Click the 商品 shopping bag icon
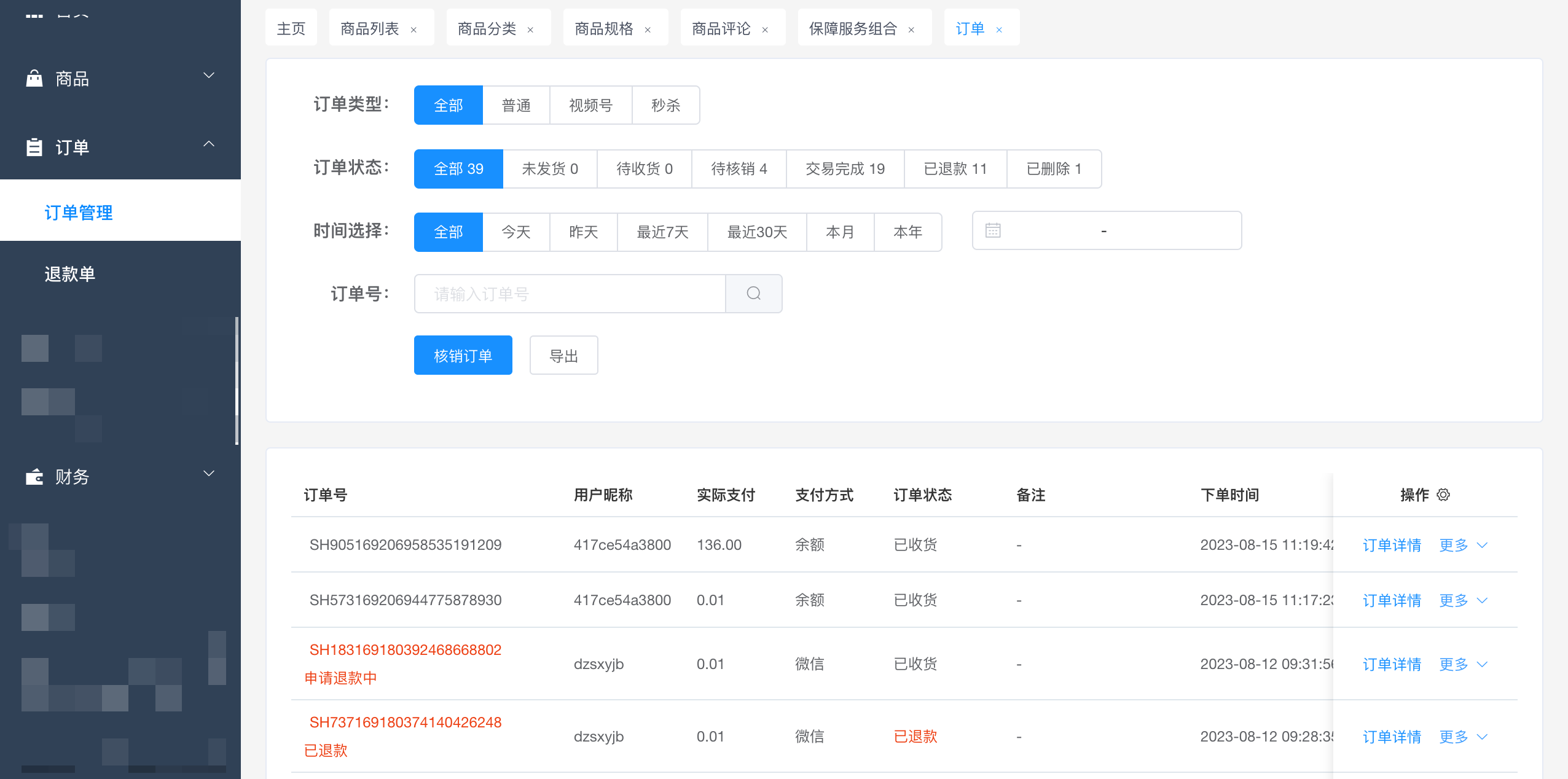1568x779 pixels. coord(34,78)
